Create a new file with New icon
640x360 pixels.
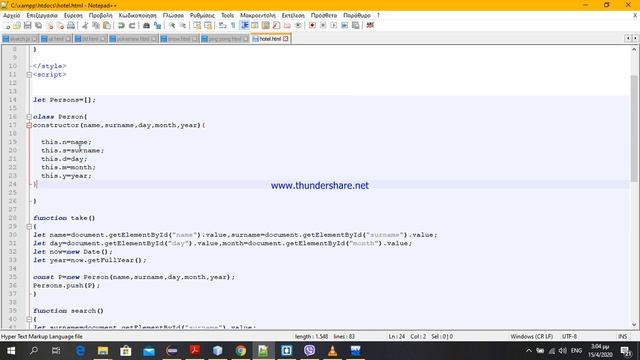click(7, 25)
